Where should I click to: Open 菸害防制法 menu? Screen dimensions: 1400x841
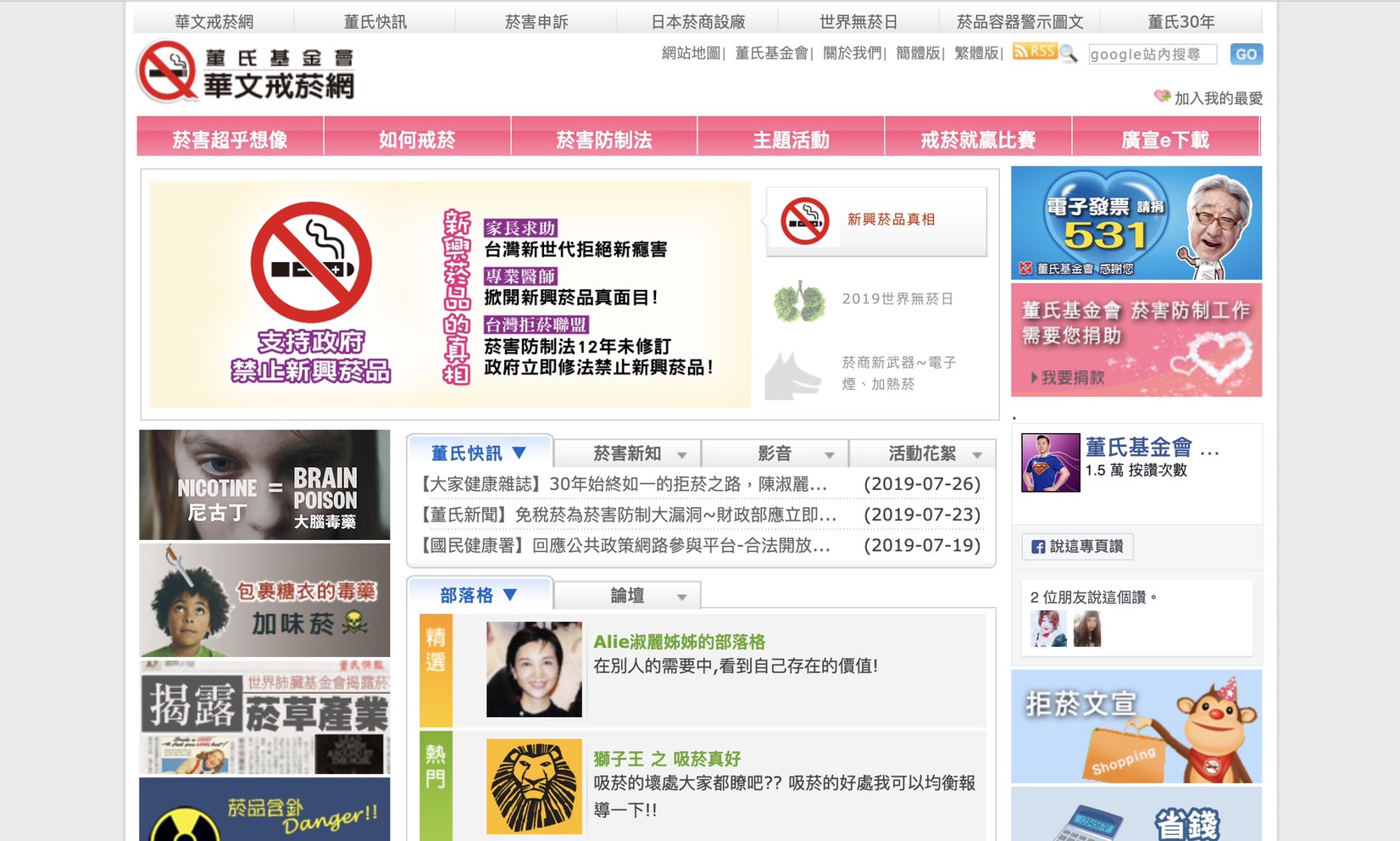604,136
